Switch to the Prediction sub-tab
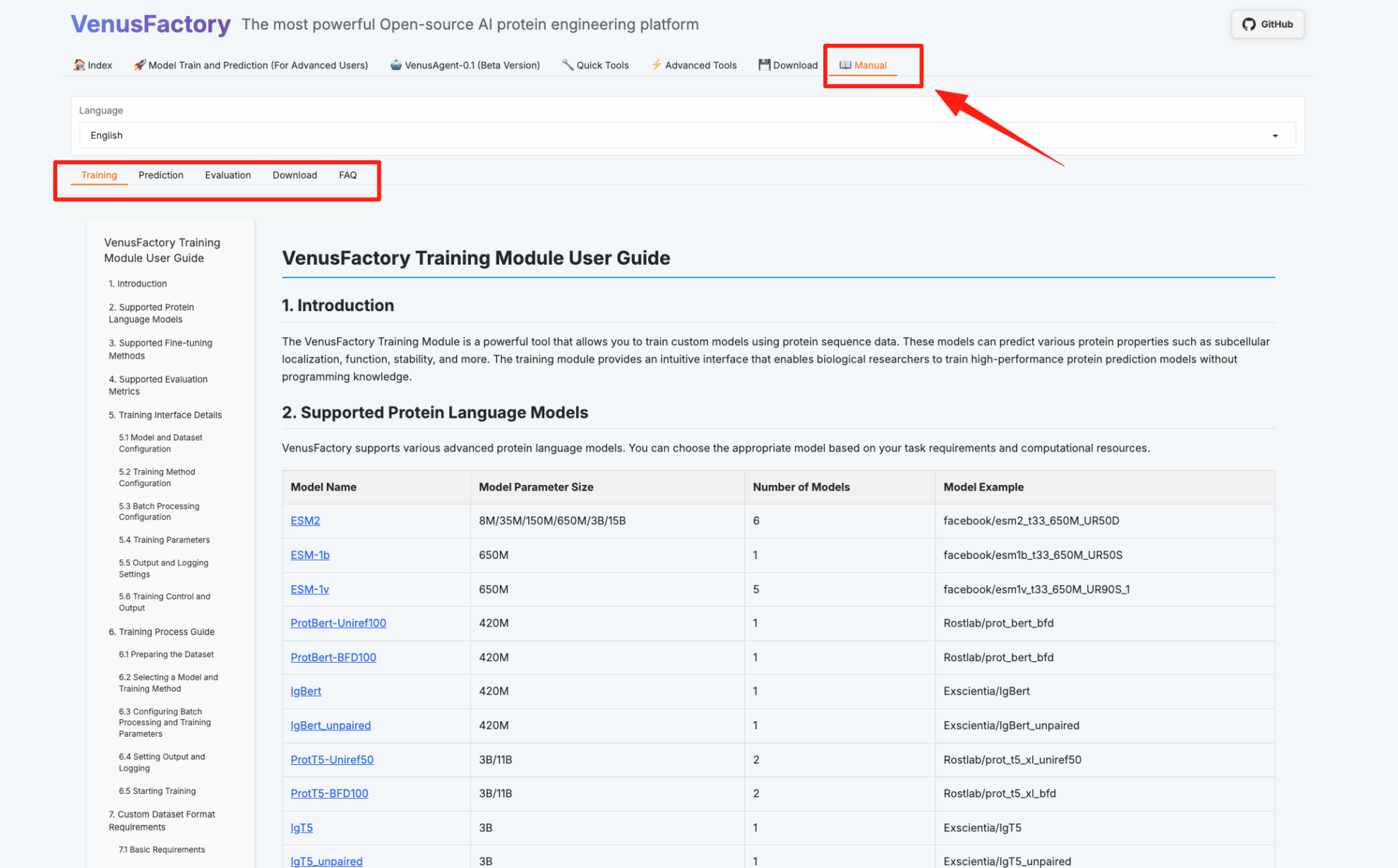Screen dimensions: 1398x868 click(x=160, y=175)
